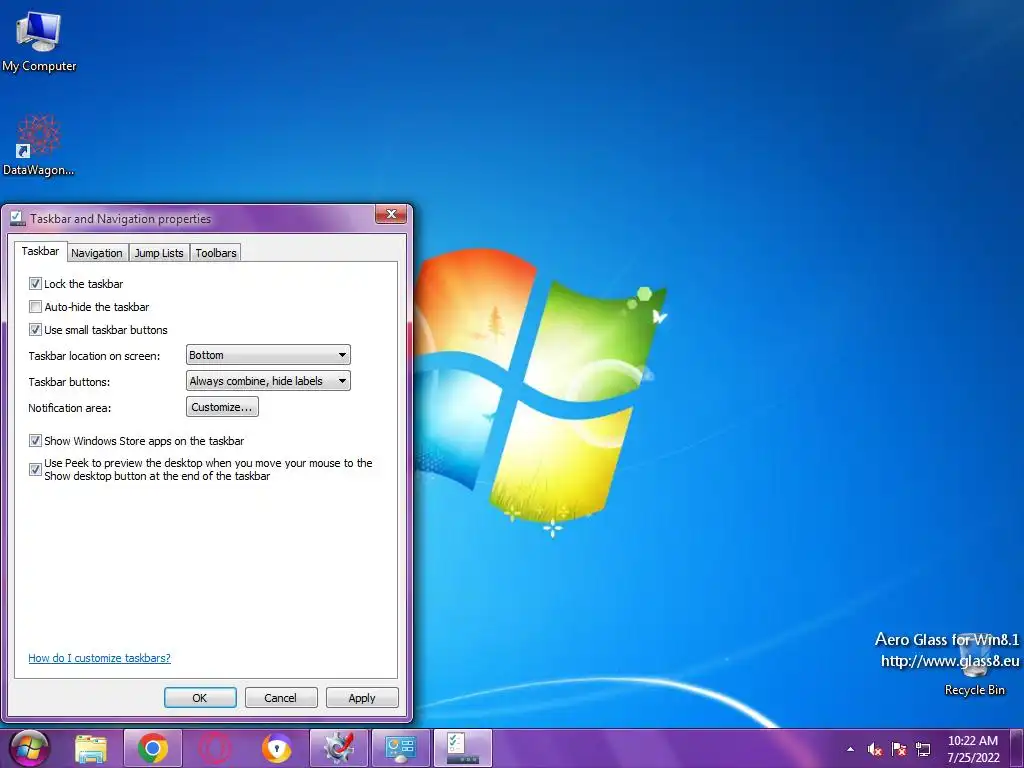Switch to the Navigation tab
1024x768 pixels.
97,253
